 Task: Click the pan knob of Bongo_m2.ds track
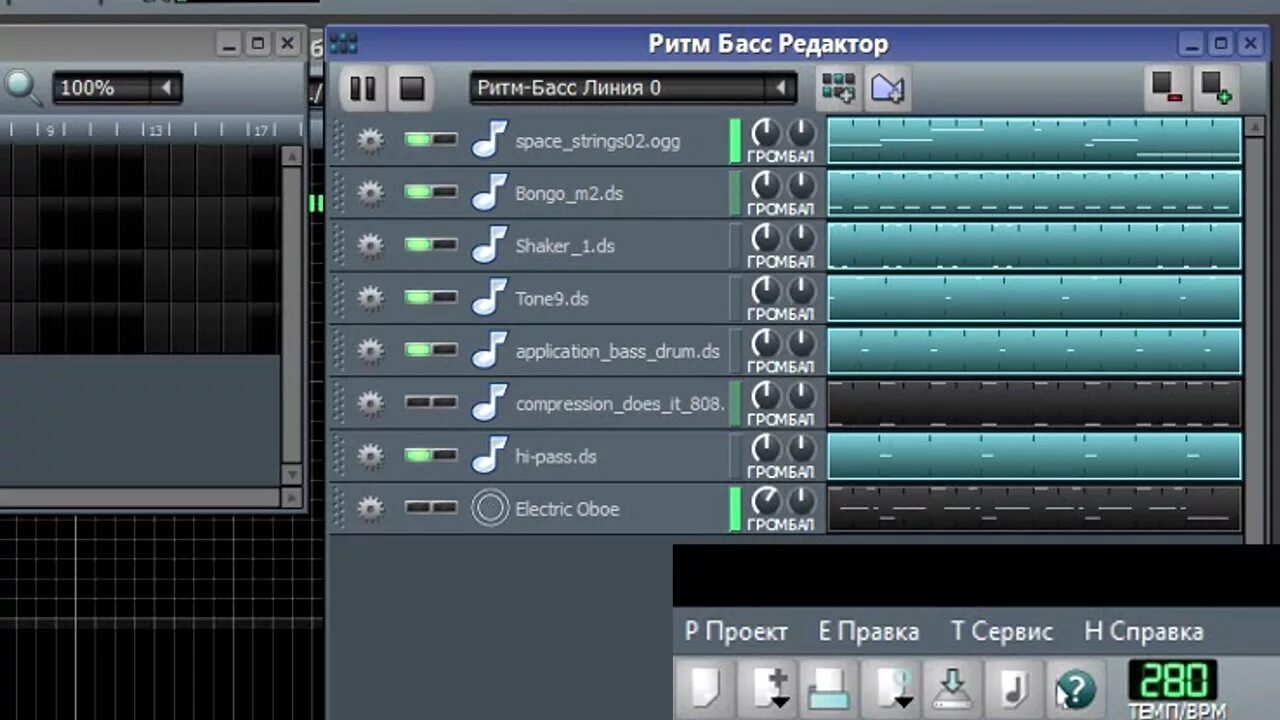802,185
